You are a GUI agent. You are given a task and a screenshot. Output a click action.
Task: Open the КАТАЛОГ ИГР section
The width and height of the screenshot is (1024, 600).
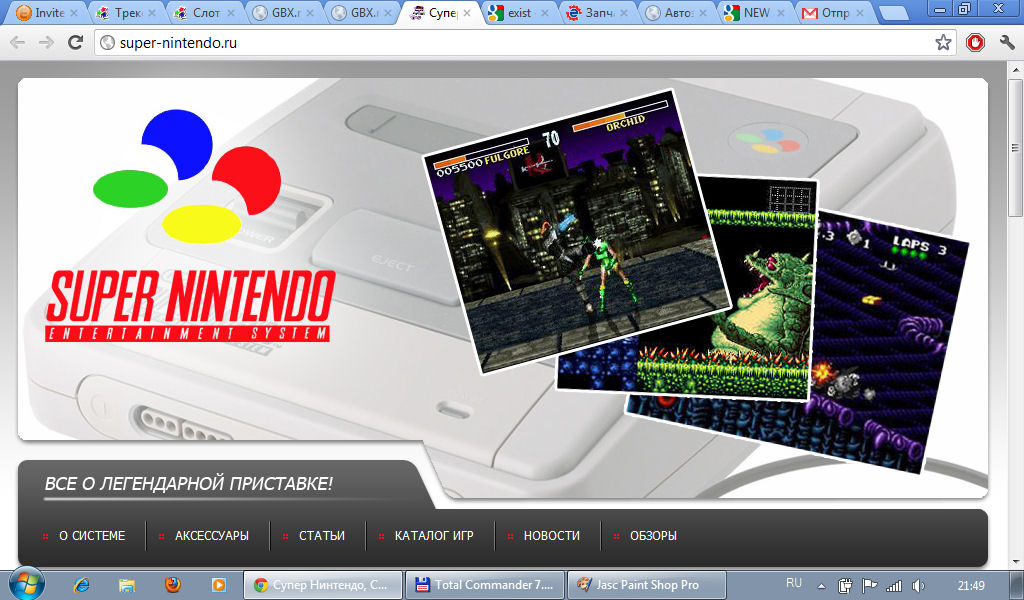coord(434,536)
